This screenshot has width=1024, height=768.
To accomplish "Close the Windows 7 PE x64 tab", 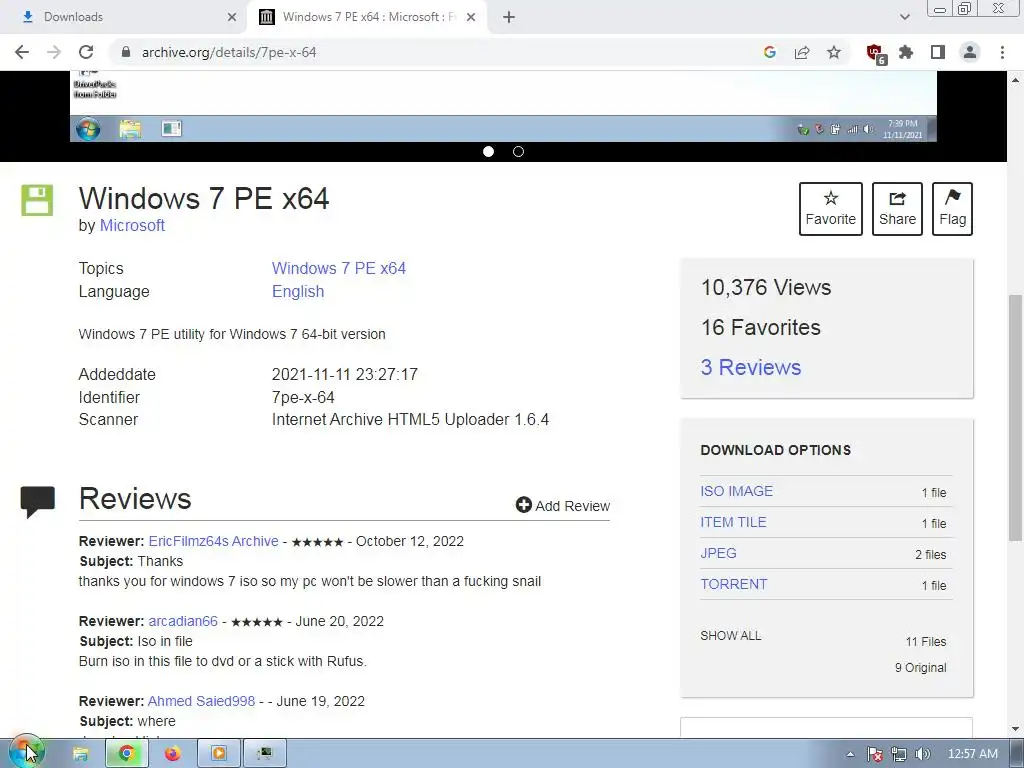I will tap(471, 17).
